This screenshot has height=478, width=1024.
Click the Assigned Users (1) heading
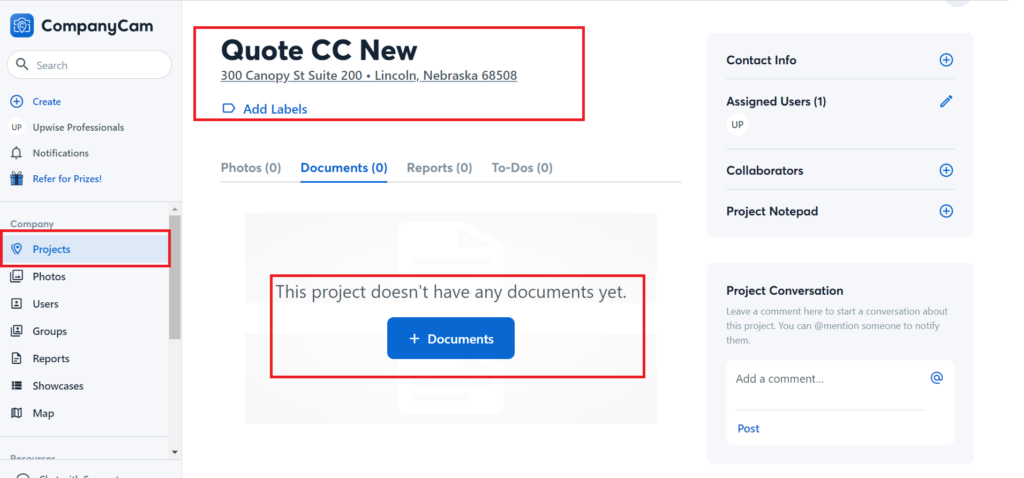pyautogui.click(x=776, y=101)
